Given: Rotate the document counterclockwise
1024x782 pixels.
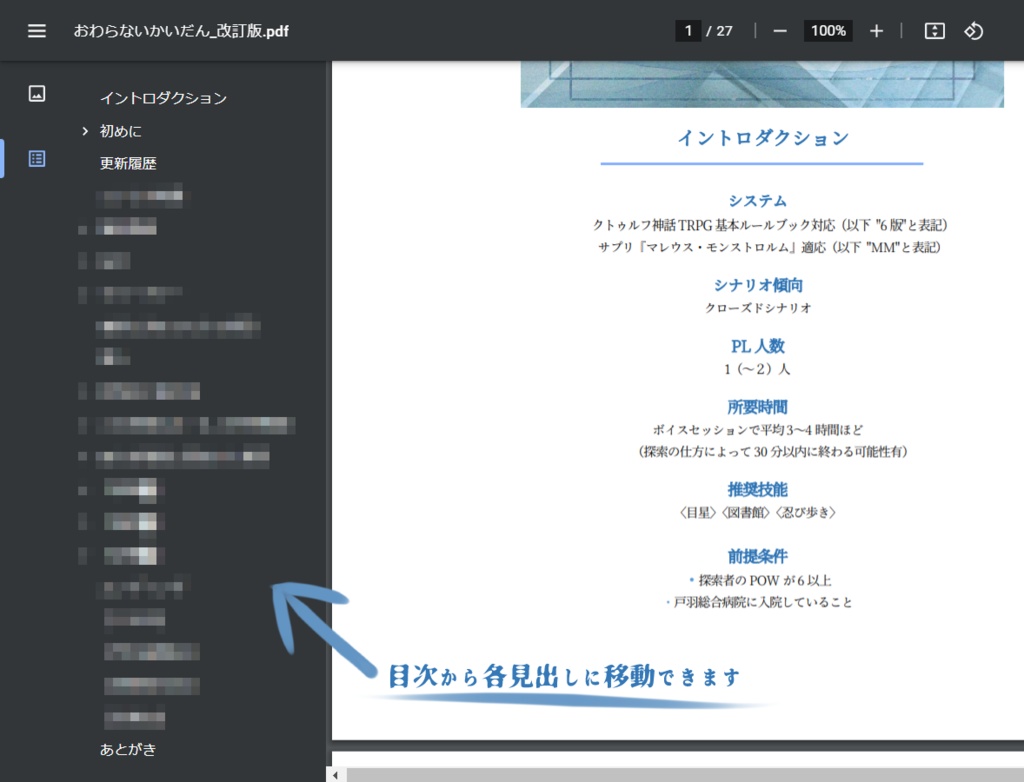Looking at the screenshot, I should tap(976, 30).
